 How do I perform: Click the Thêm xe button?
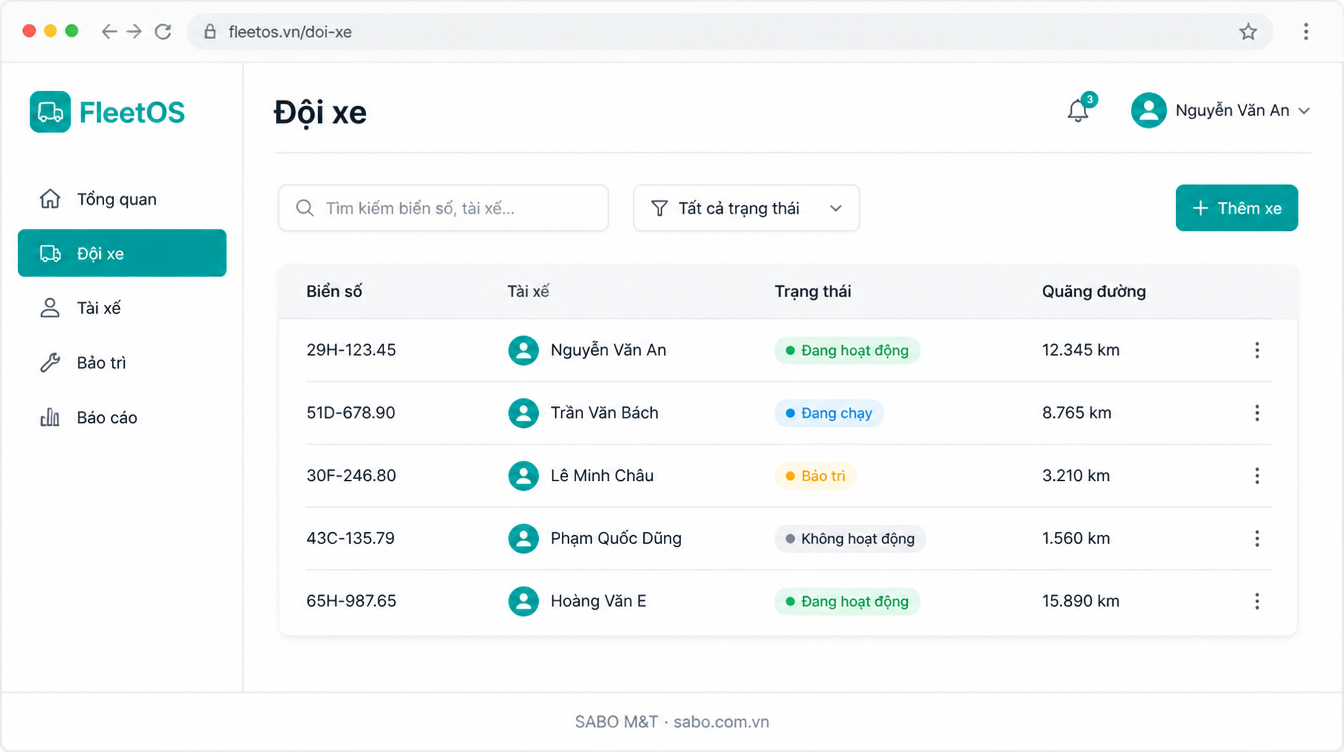point(1236,208)
